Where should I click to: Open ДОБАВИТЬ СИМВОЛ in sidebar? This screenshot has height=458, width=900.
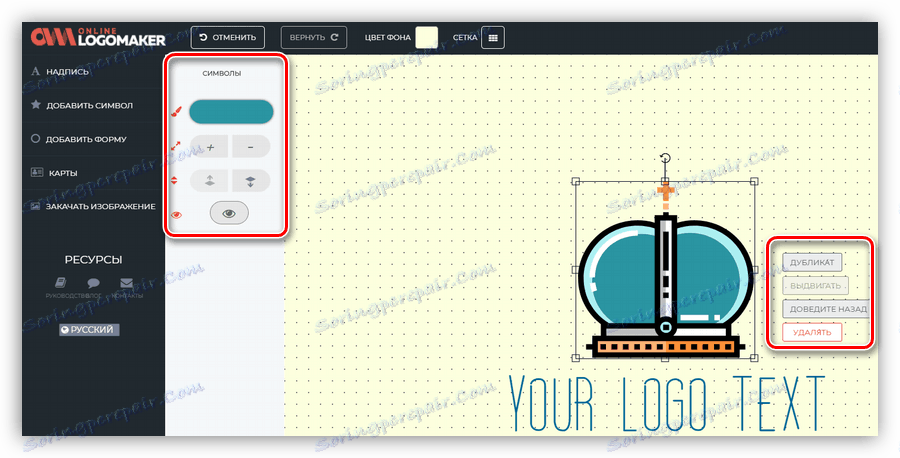[x=90, y=106]
